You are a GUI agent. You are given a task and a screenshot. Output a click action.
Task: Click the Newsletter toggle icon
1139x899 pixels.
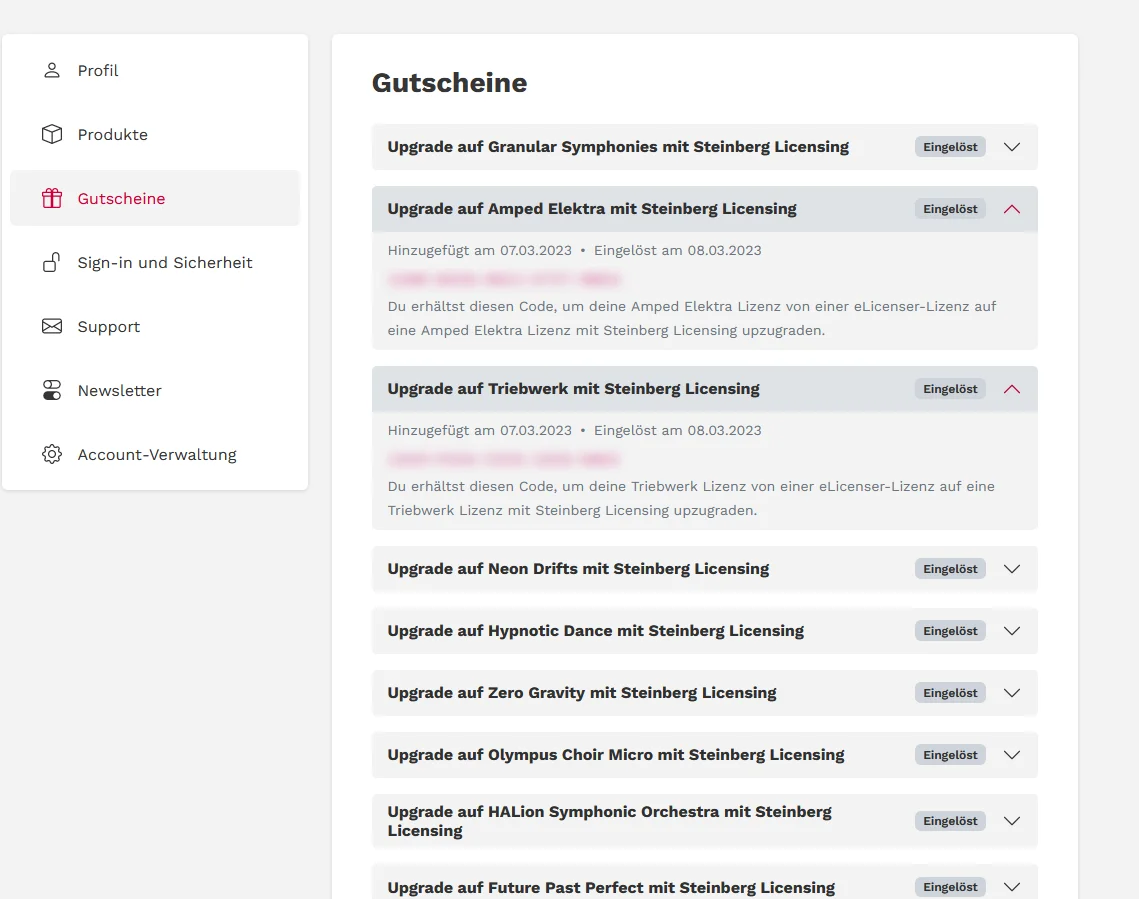[x=52, y=390]
